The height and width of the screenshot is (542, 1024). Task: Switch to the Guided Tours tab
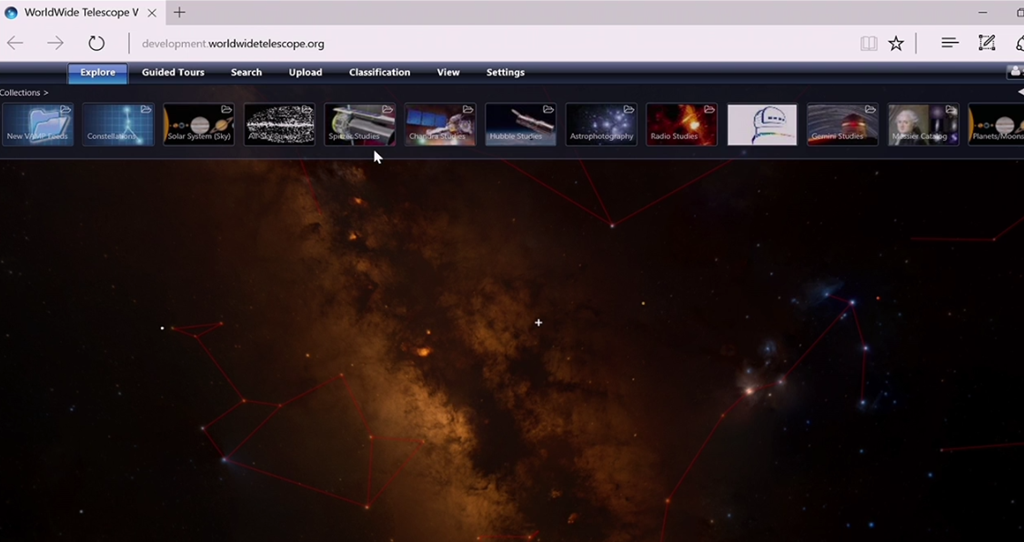(x=173, y=72)
